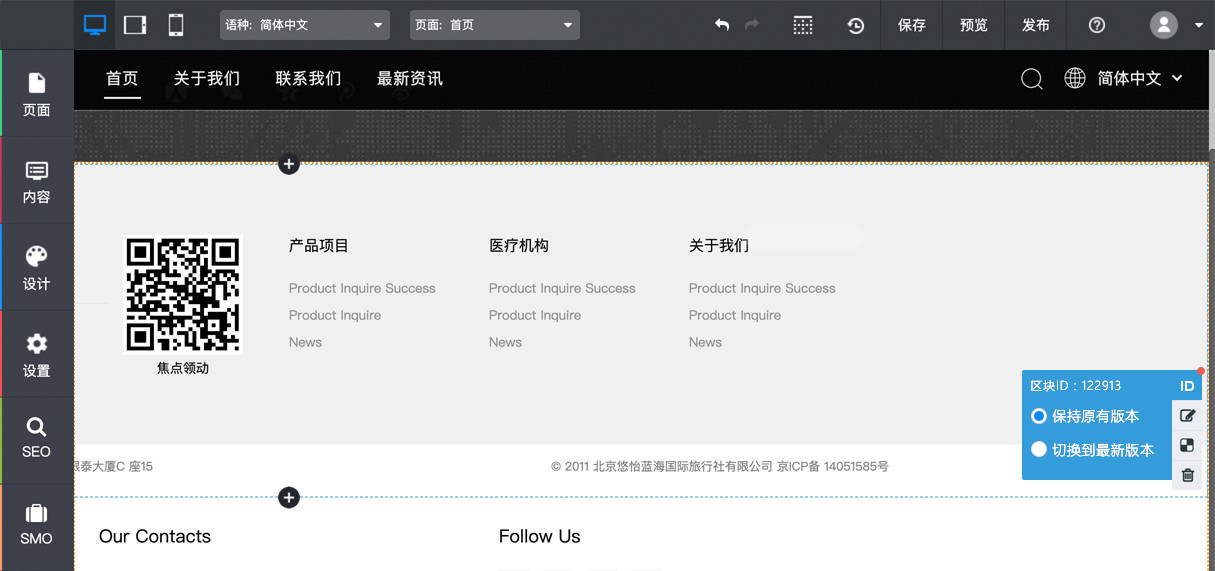The width and height of the screenshot is (1215, 571).
Task: Select 保持原有版本 radio option
Action: (x=1039, y=416)
